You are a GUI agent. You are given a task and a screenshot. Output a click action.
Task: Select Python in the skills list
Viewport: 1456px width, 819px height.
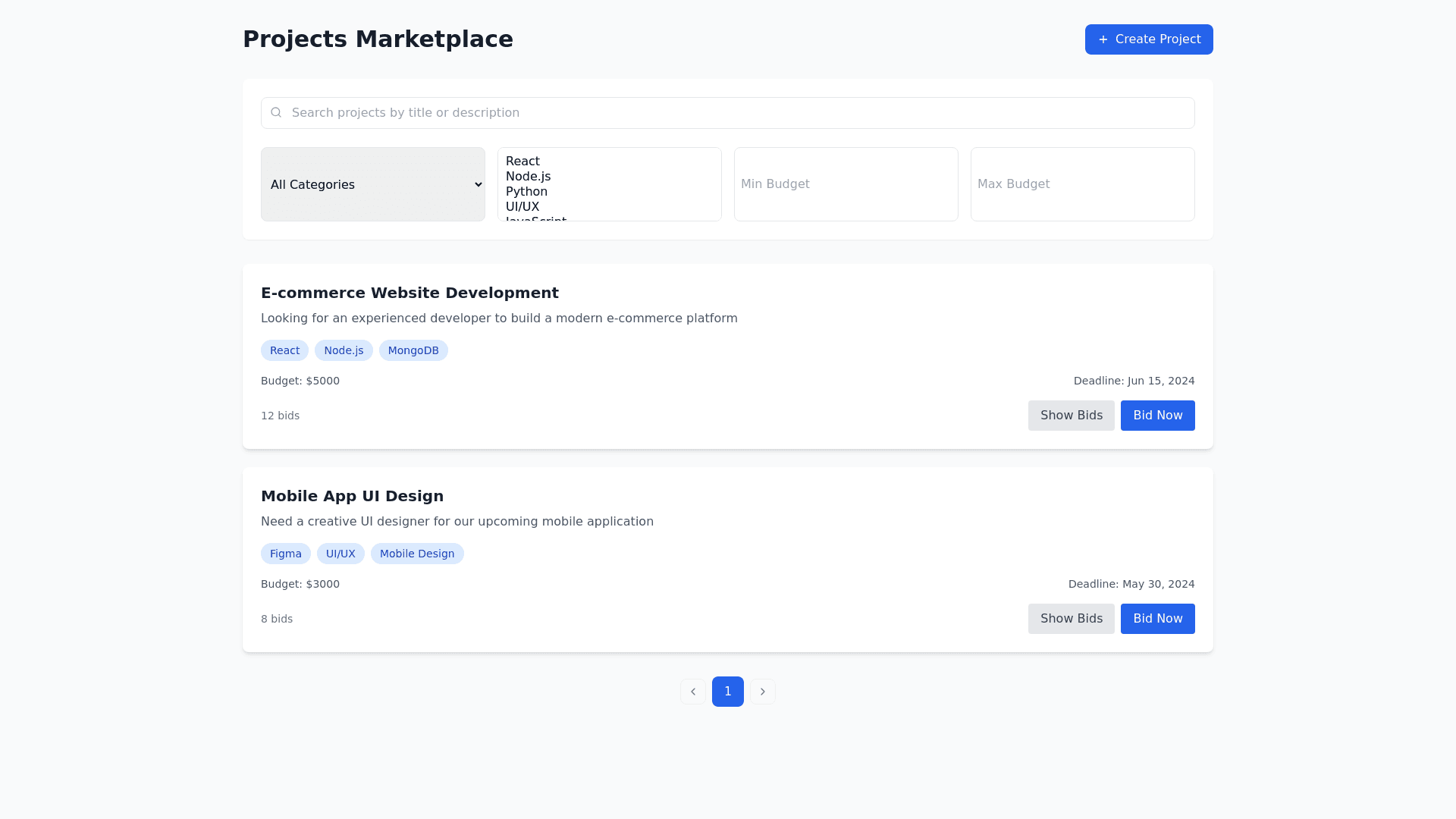click(x=527, y=192)
